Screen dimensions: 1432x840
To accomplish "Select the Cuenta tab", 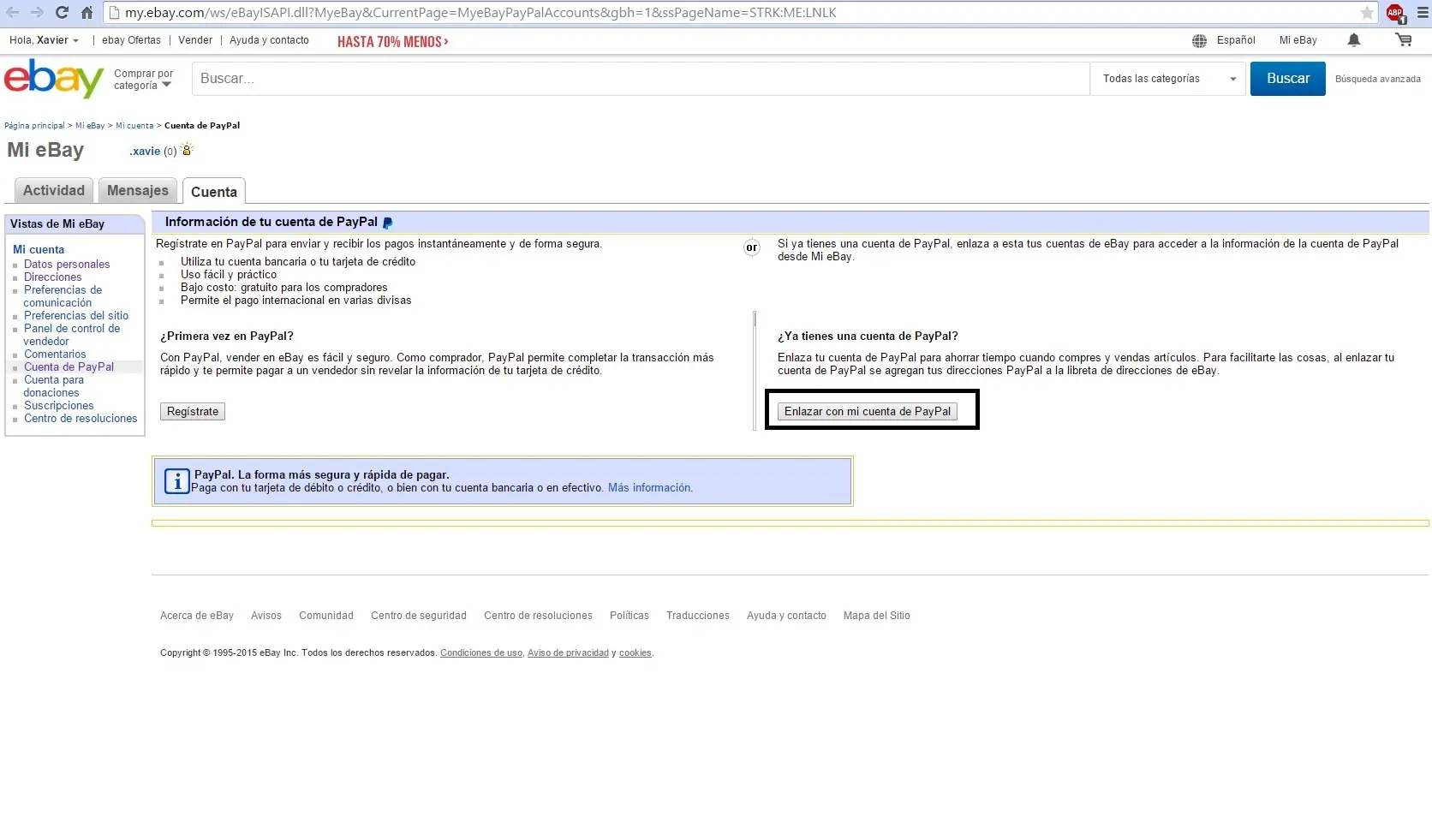I will coord(214,191).
